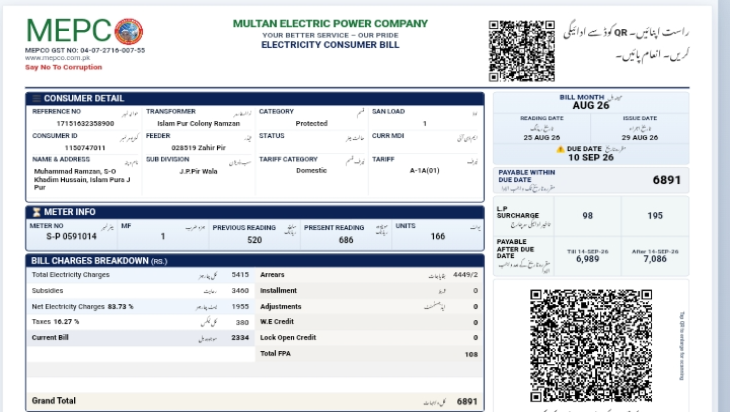
Task: Click the Arrears row
Action: click(369, 275)
